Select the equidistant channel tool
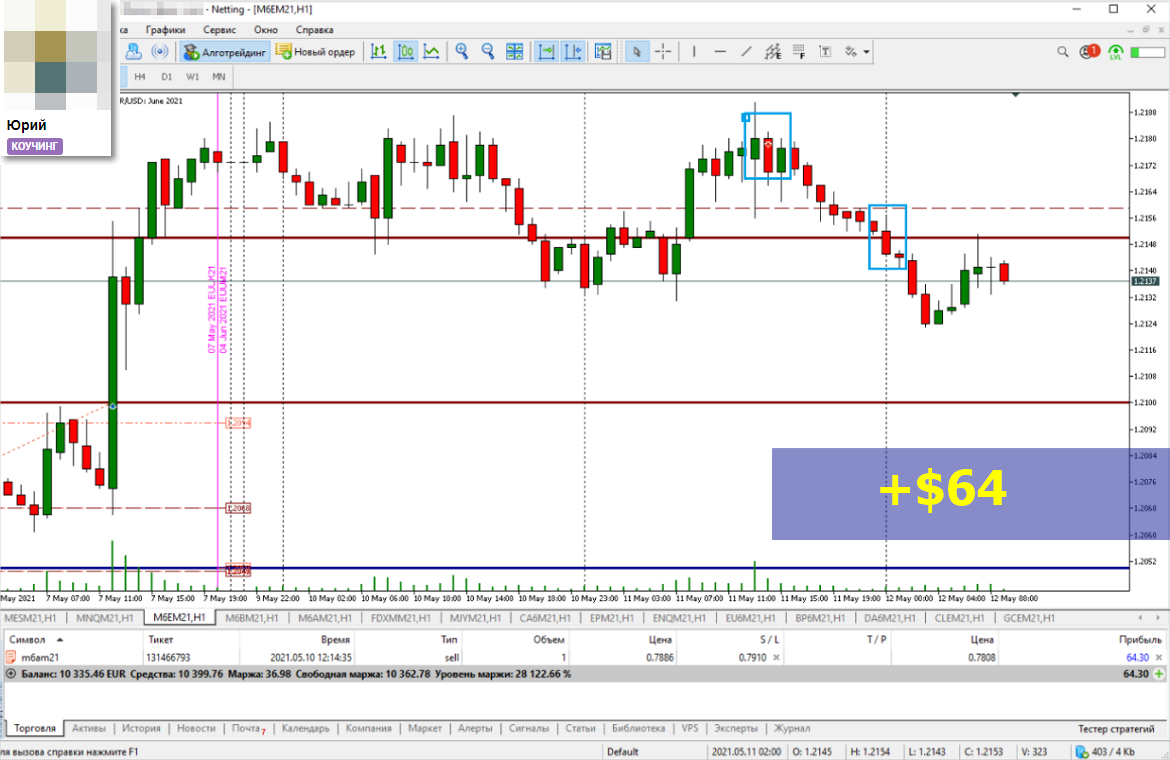The image size is (1170, 760). coord(772,51)
